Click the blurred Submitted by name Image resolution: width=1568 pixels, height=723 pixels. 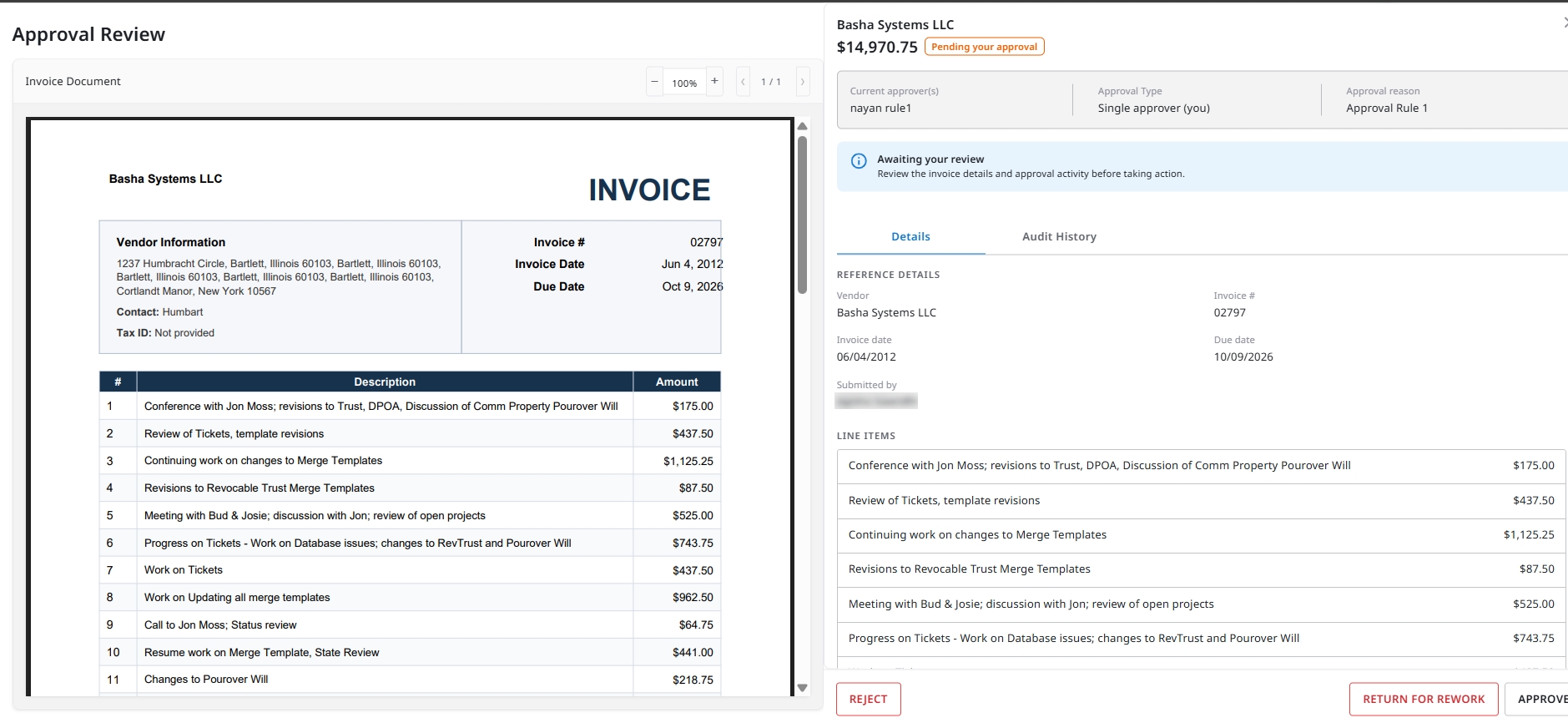(x=876, y=402)
